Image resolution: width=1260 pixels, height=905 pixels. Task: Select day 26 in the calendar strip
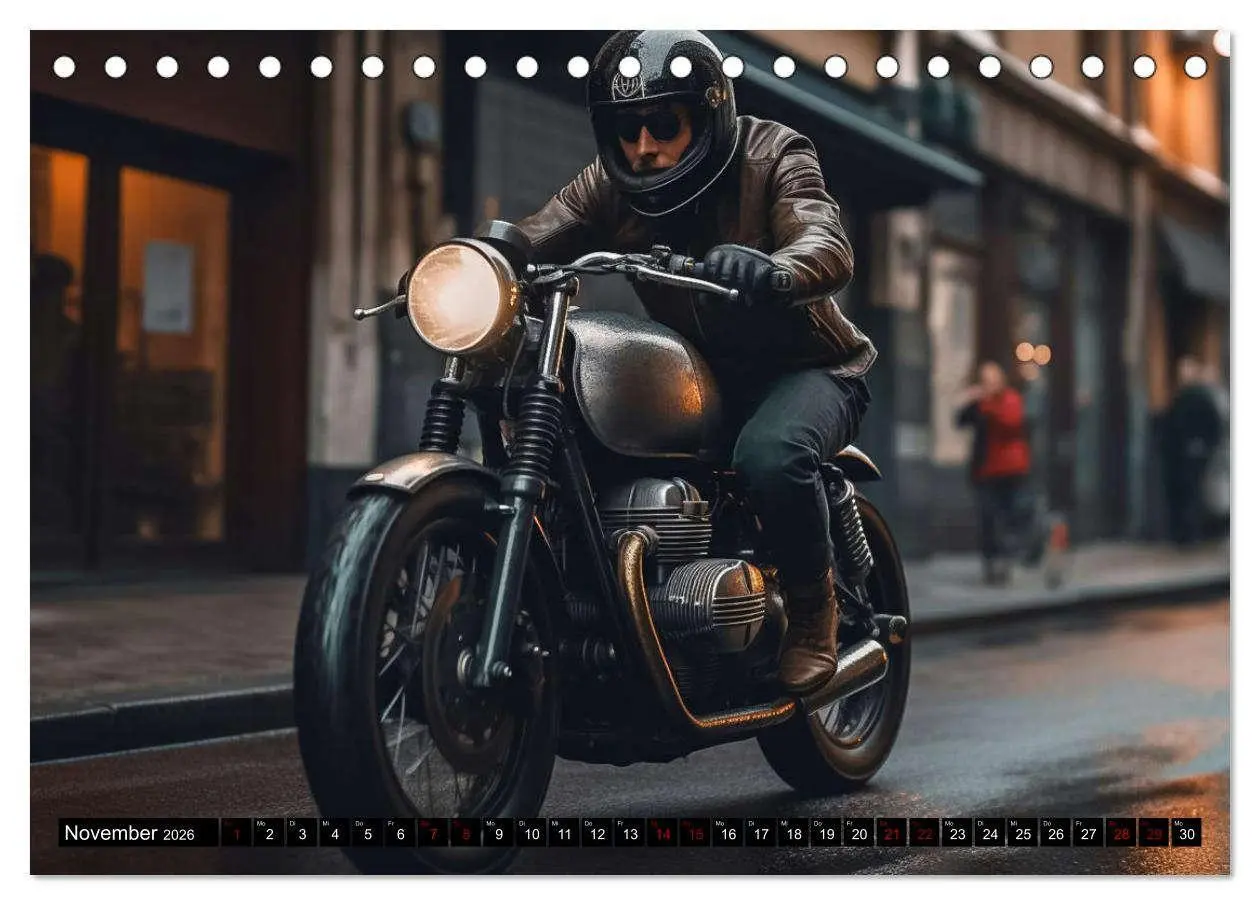[x=1055, y=833]
